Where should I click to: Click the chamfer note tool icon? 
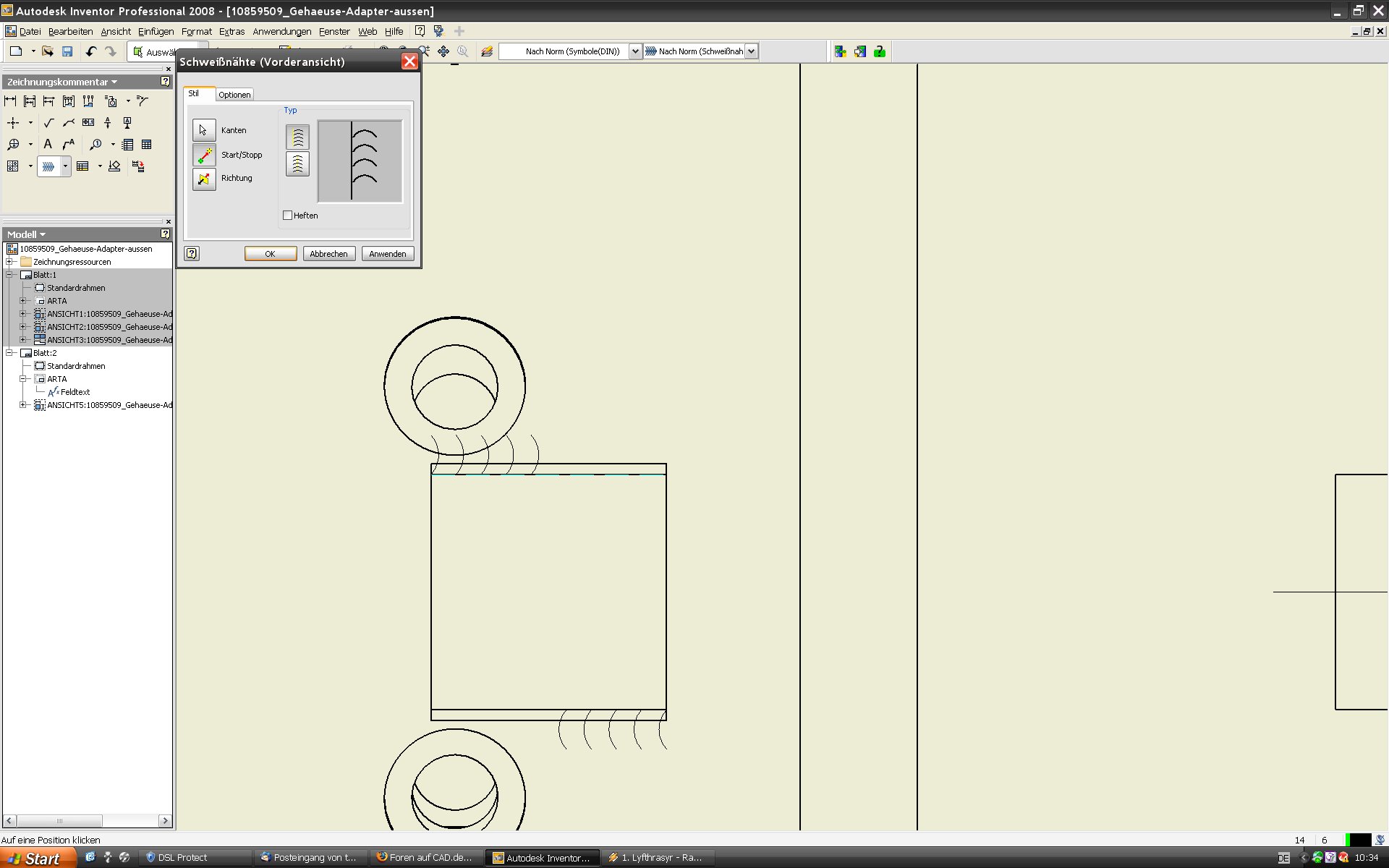click(x=143, y=101)
